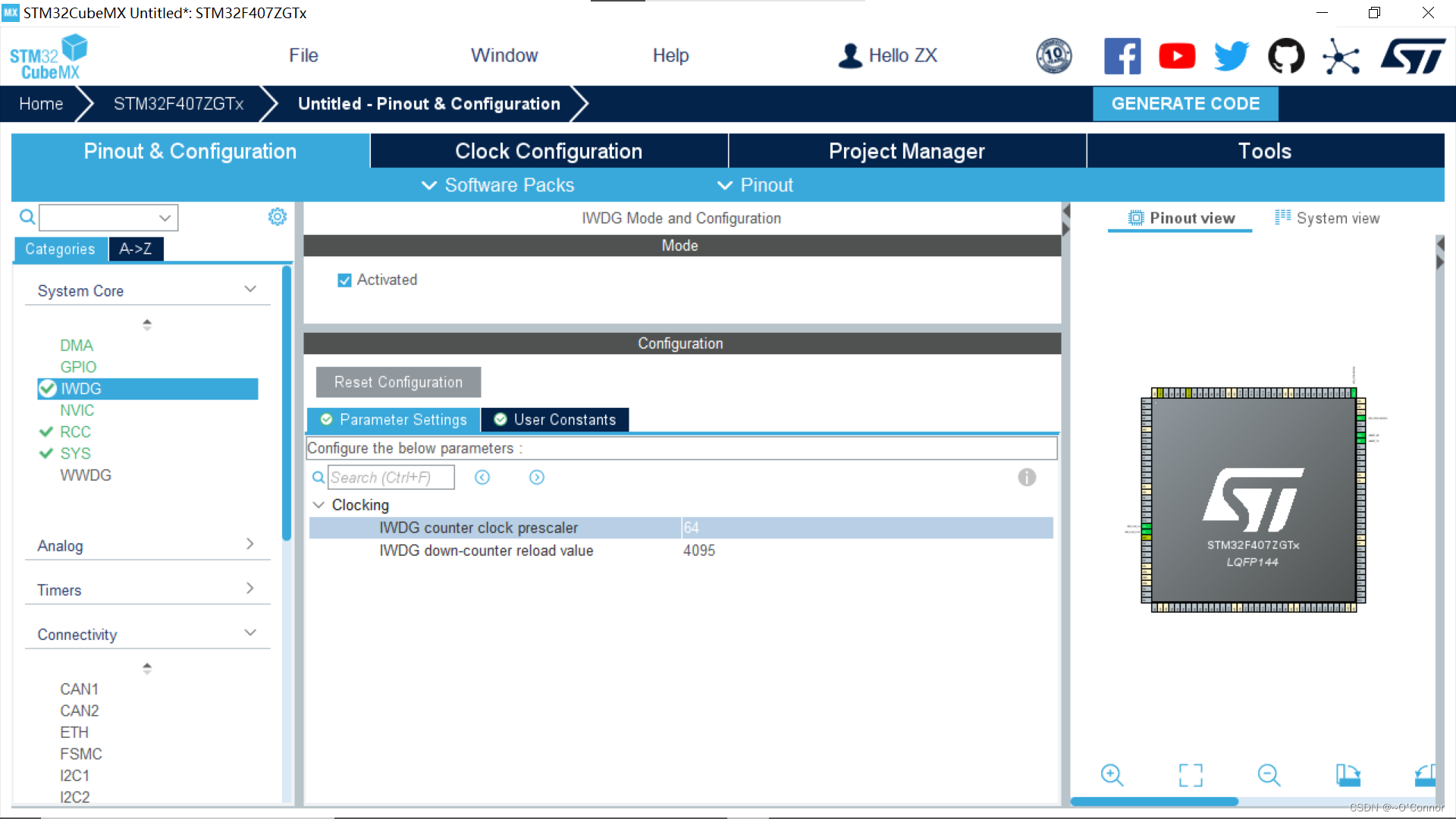Open the settings gear icon in the categories panel
Image resolution: width=1456 pixels, height=819 pixels.
click(278, 217)
